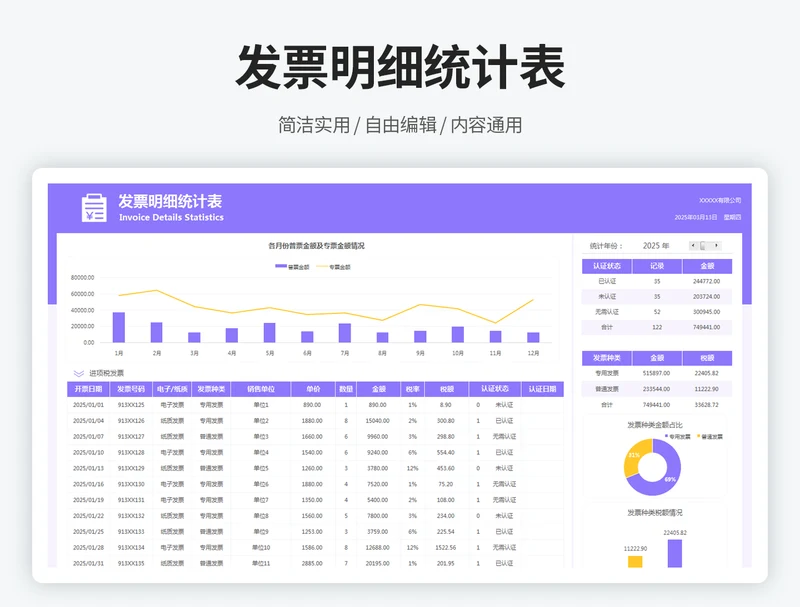The height and width of the screenshot is (607, 800).
Task: Click the 记录 header in the summary table
Action: tap(657, 266)
